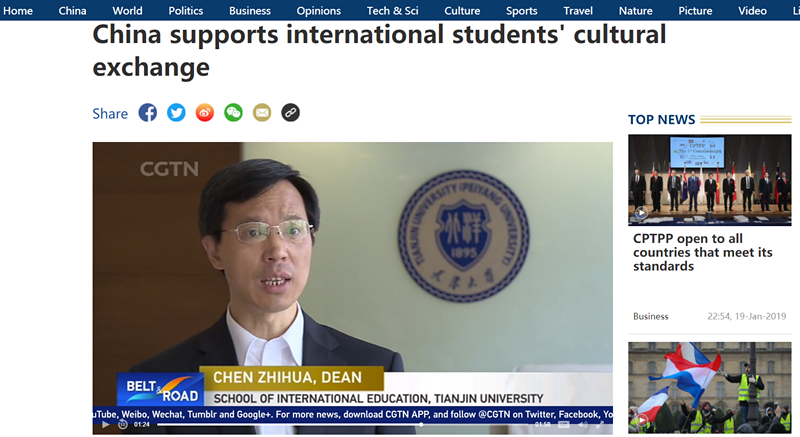Screen dimensions: 800x437
Task: Open the Tech & Sci section
Action: [x=392, y=10]
